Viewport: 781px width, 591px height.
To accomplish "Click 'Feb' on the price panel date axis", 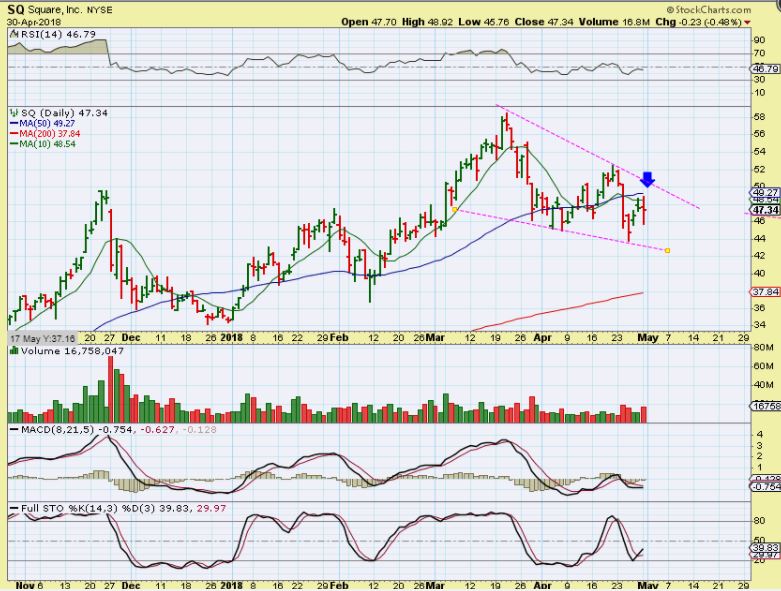I will (339, 338).
